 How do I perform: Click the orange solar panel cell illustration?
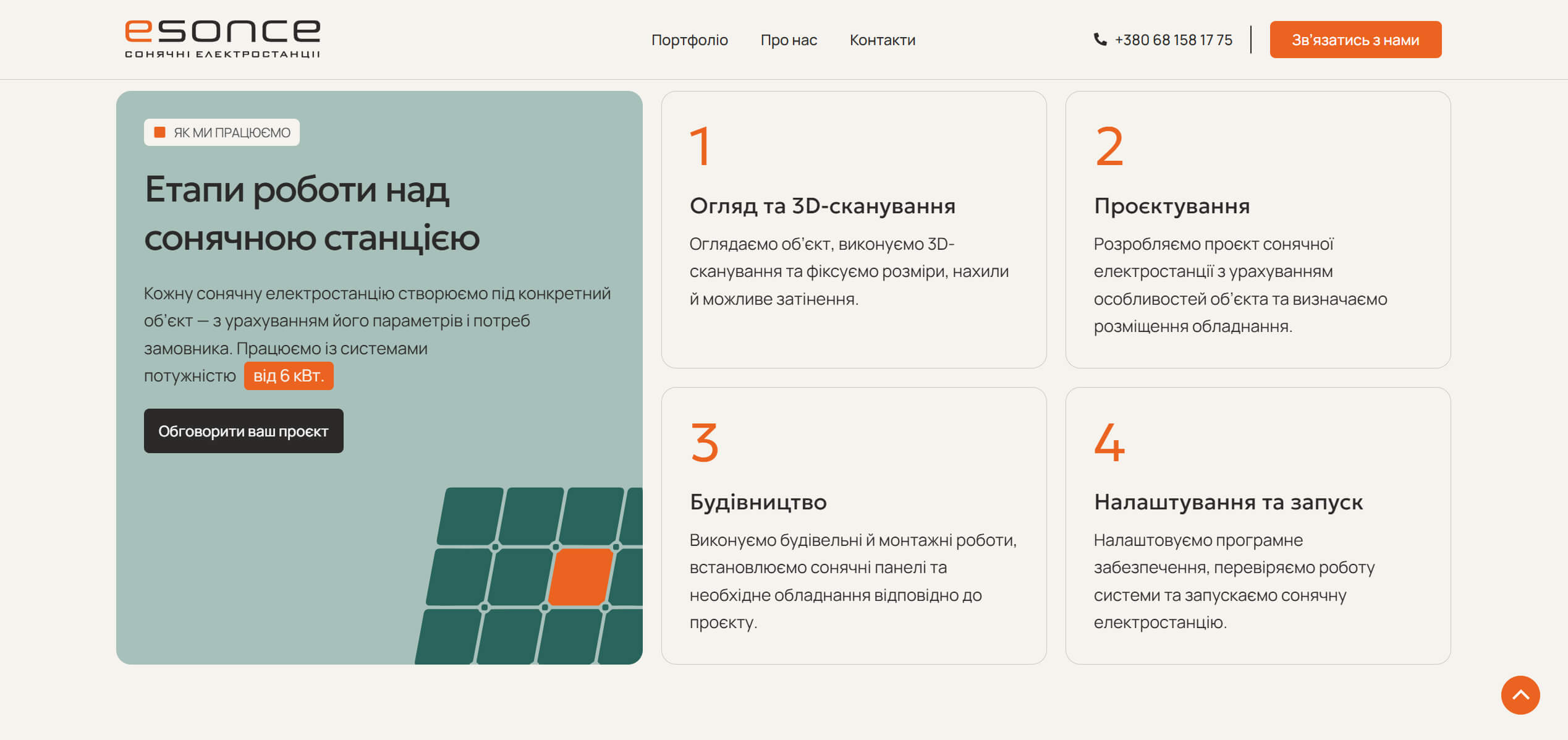tap(580, 576)
